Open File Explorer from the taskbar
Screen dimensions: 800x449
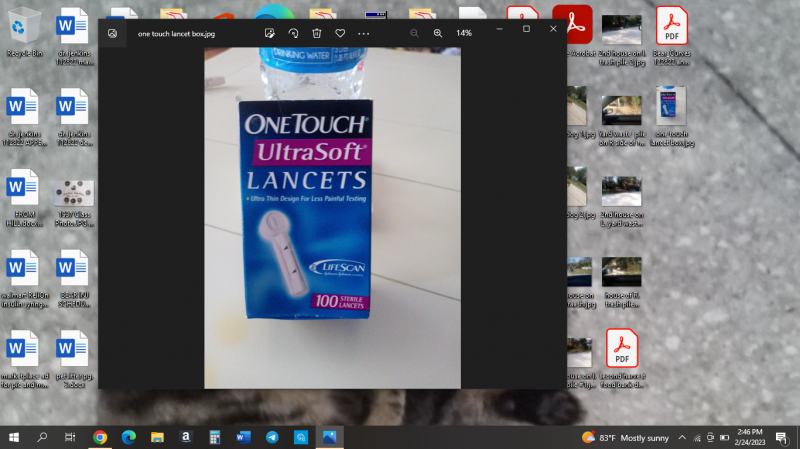point(157,437)
